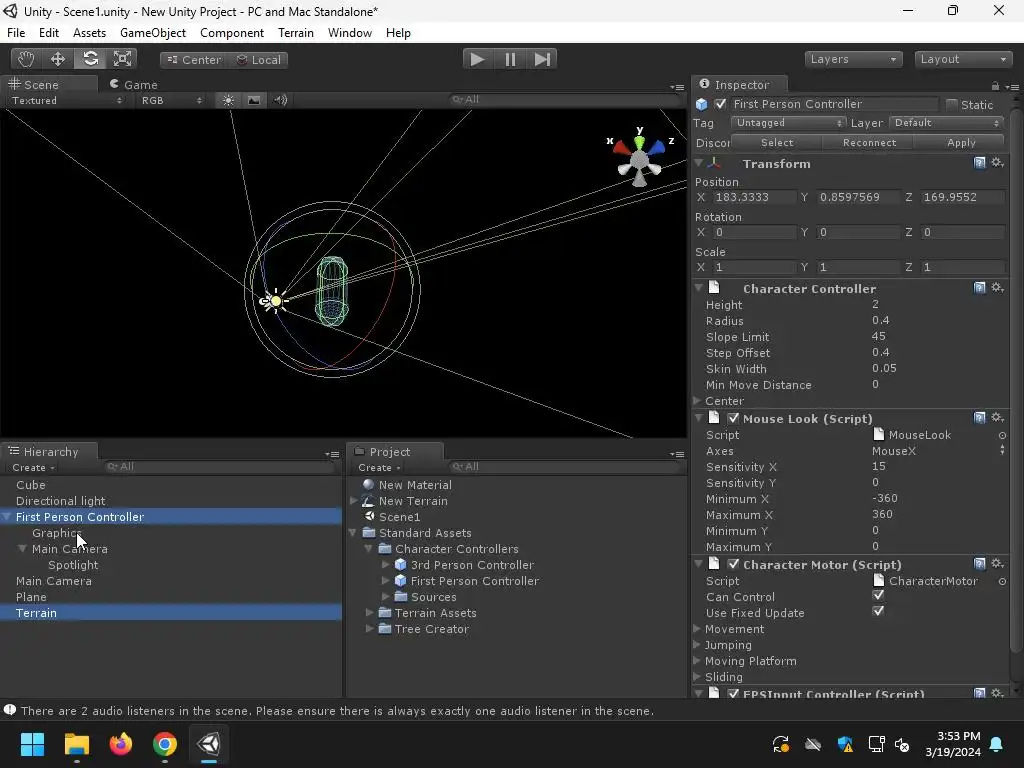
Task: Open the Layout dropdown
Action: 963,59
